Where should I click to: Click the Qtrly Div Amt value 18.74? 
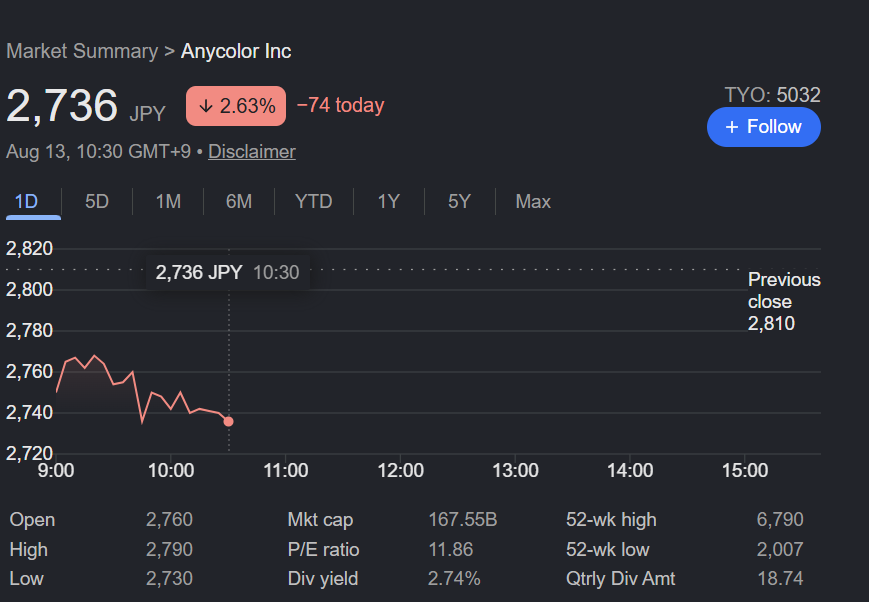point(780,578)
